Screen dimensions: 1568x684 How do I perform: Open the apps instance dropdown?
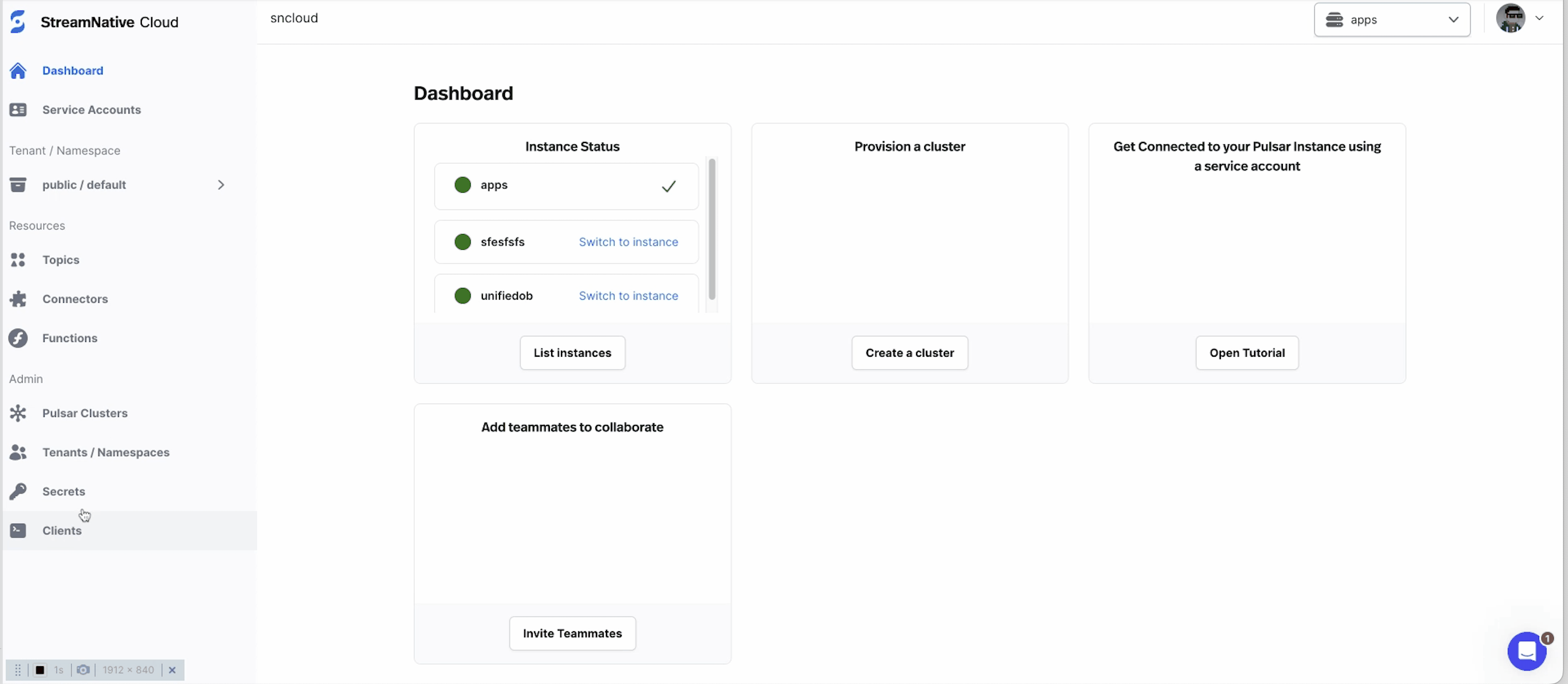[1392, 20]
